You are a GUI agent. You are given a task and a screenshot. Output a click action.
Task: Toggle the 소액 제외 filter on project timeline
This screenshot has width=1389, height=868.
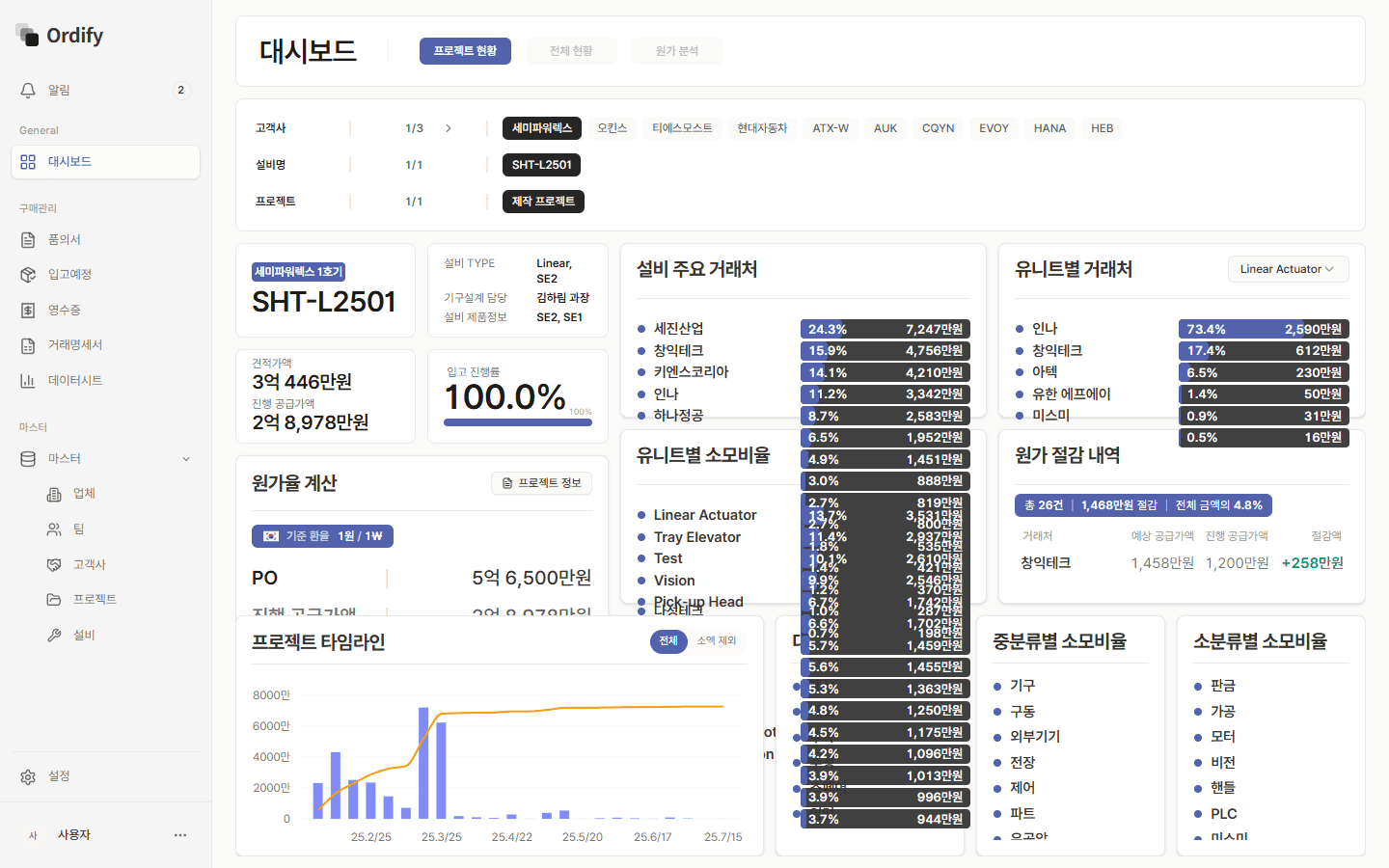coord(716,641)
